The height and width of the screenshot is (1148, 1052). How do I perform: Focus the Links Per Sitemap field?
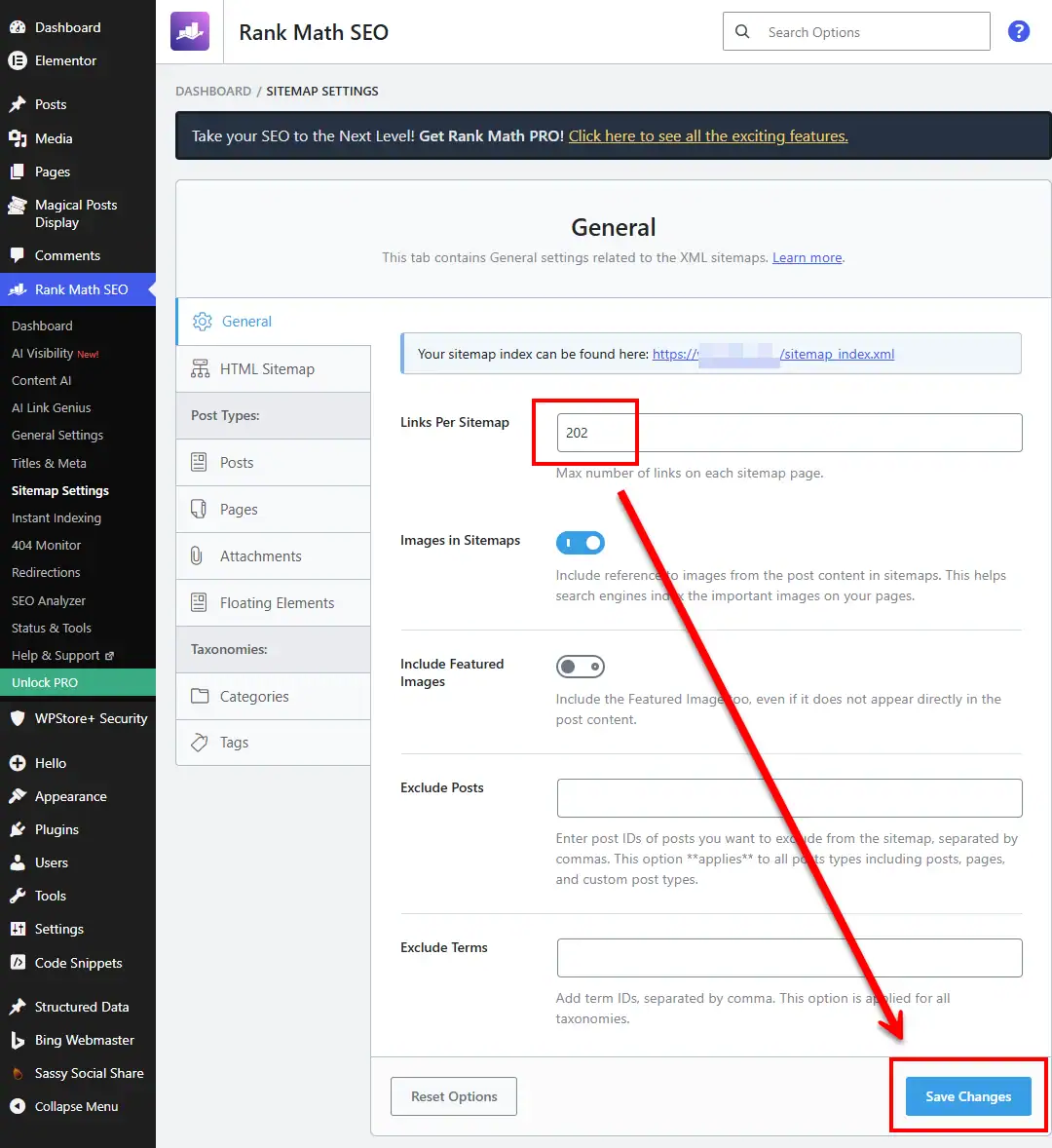click(x=789, y=433)
